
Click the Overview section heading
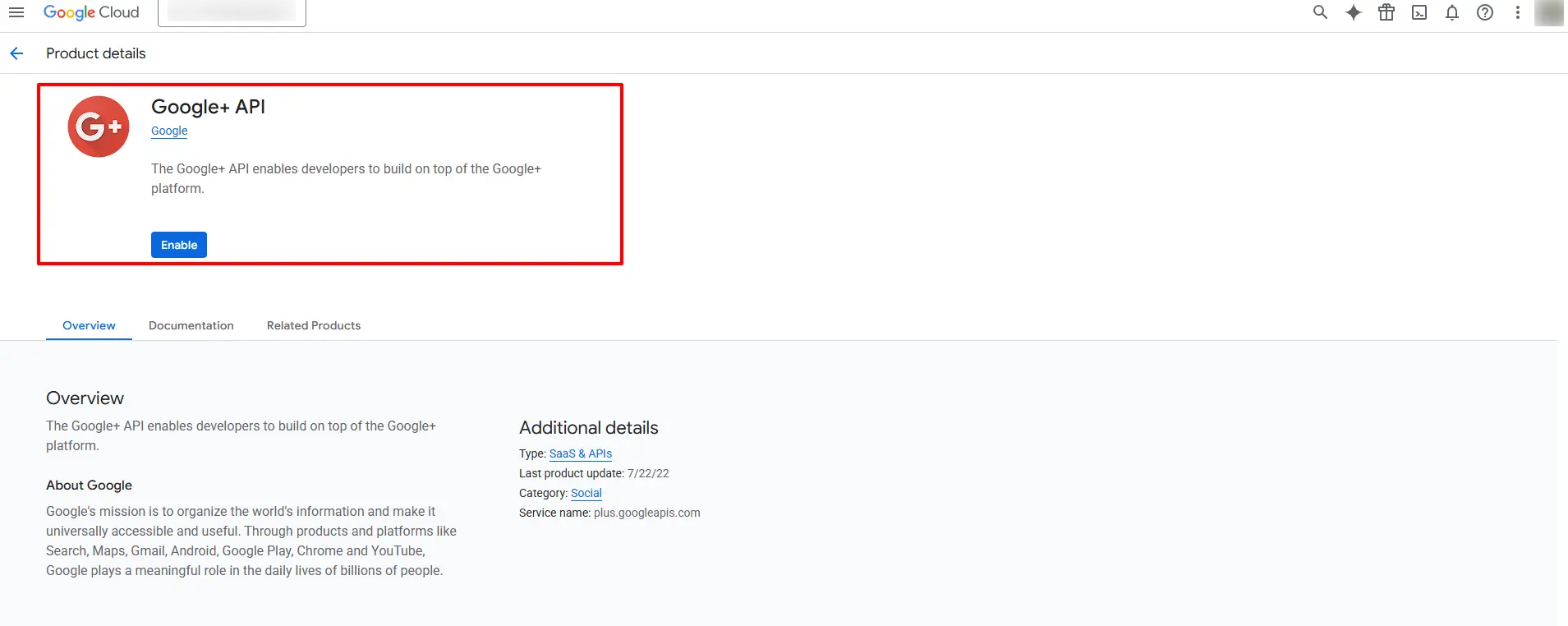click(x=85, y=398)
